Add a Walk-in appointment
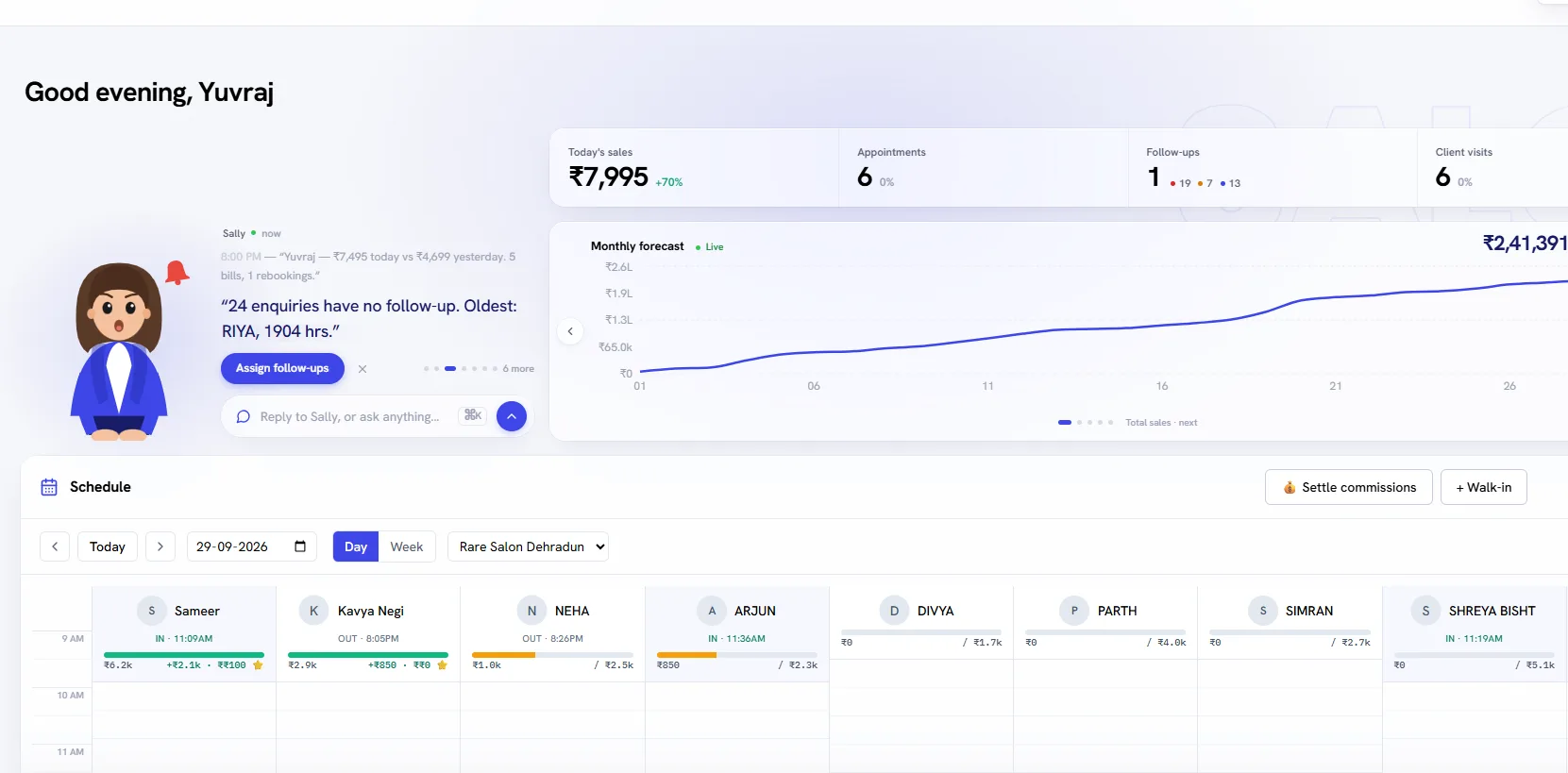Viewport: 1568px width, 773px height. 1484,487
